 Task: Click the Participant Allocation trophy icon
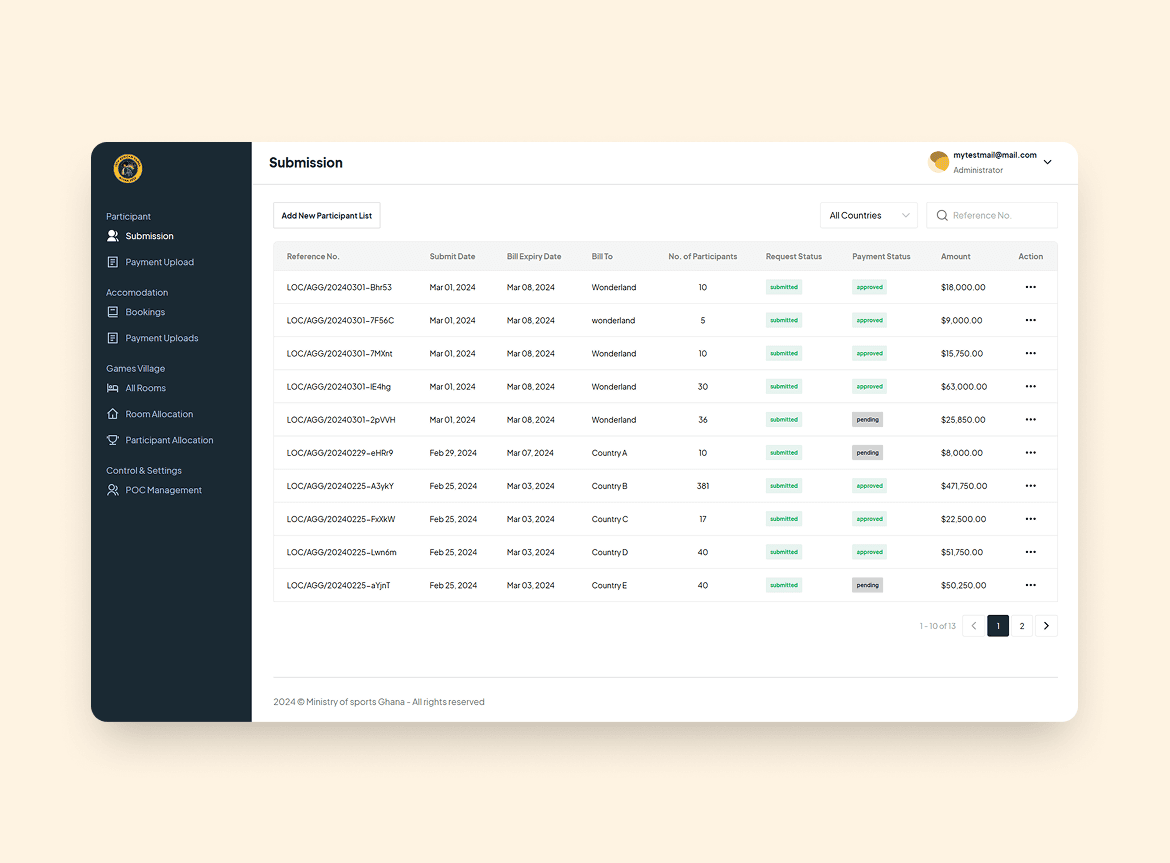[x=113, y=440]
